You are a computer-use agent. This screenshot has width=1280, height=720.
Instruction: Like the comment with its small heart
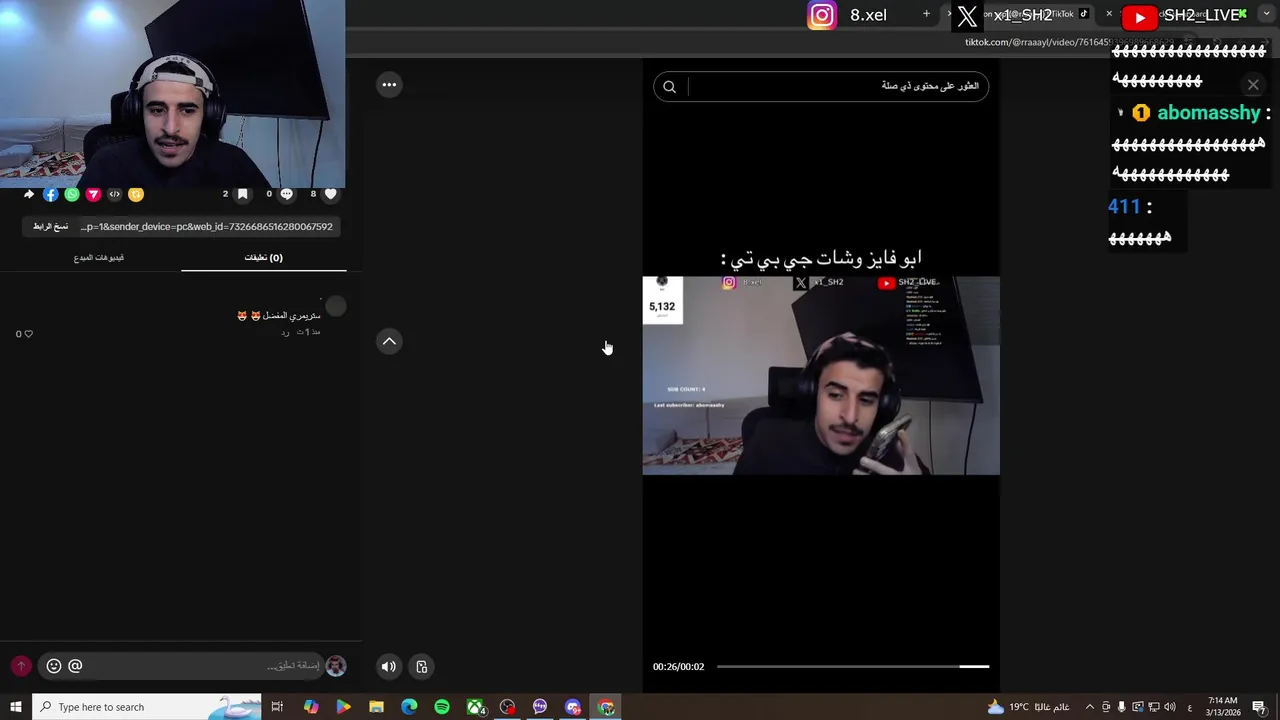pos(28,334)
